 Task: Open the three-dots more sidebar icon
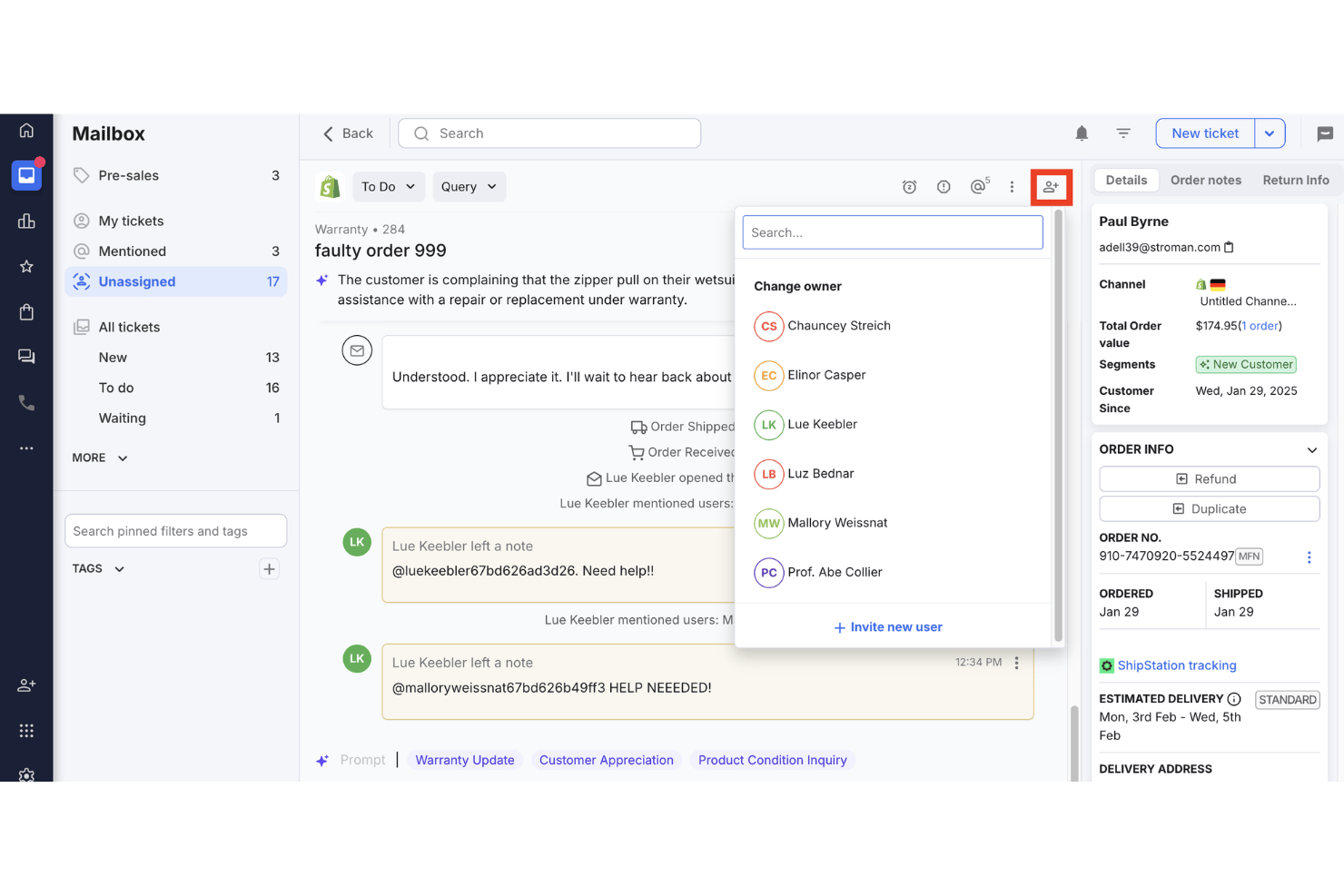point(26,448)
